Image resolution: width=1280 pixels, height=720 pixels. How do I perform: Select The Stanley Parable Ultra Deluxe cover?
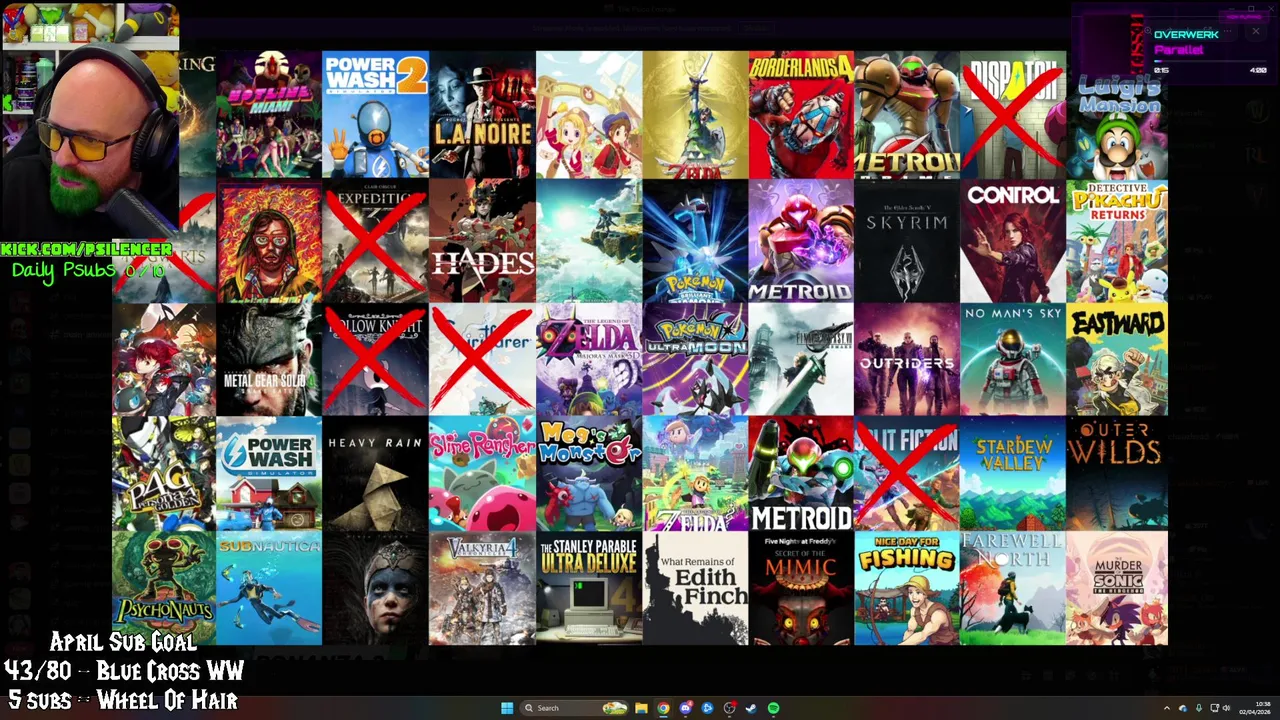[x=589, y=588]
